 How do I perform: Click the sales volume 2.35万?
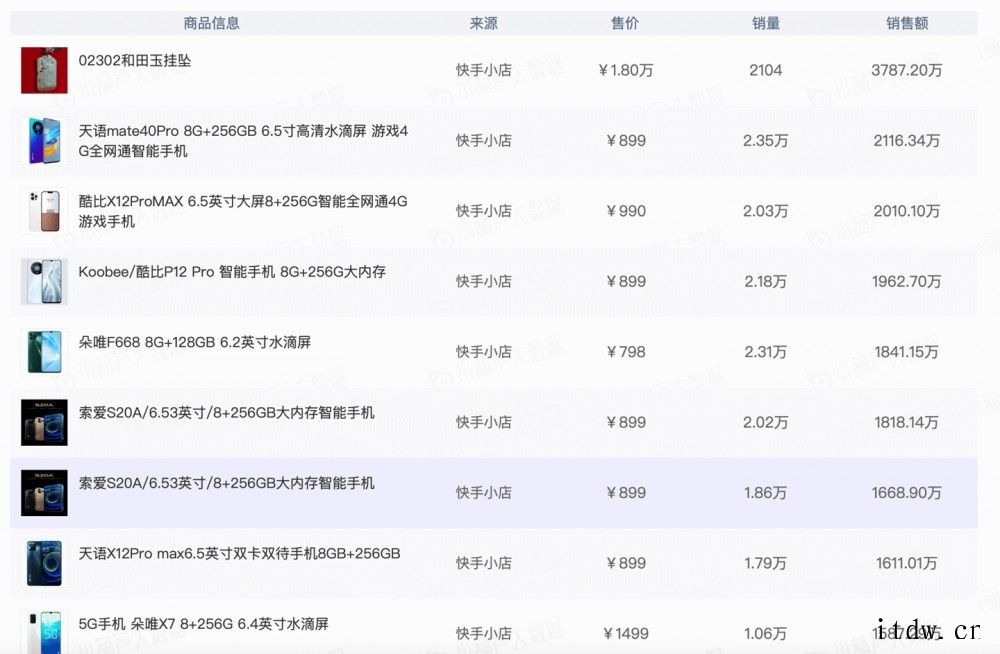765,140
